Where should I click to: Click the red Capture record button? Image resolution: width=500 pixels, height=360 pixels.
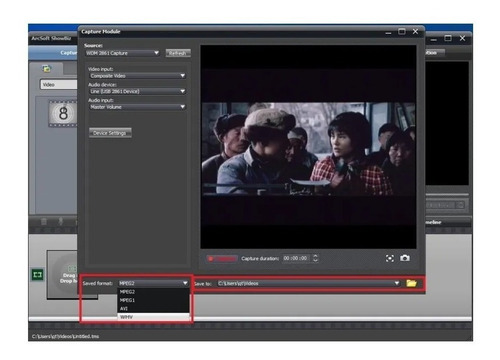(x=222, y=259)
